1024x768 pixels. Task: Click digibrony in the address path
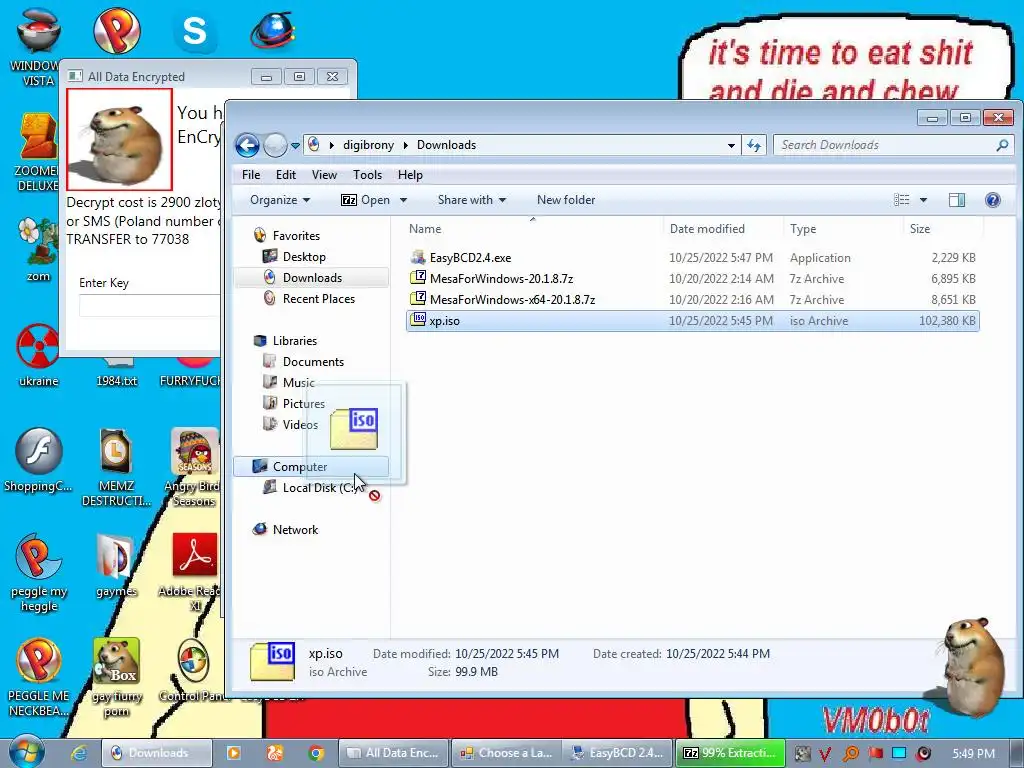[368, 145]
